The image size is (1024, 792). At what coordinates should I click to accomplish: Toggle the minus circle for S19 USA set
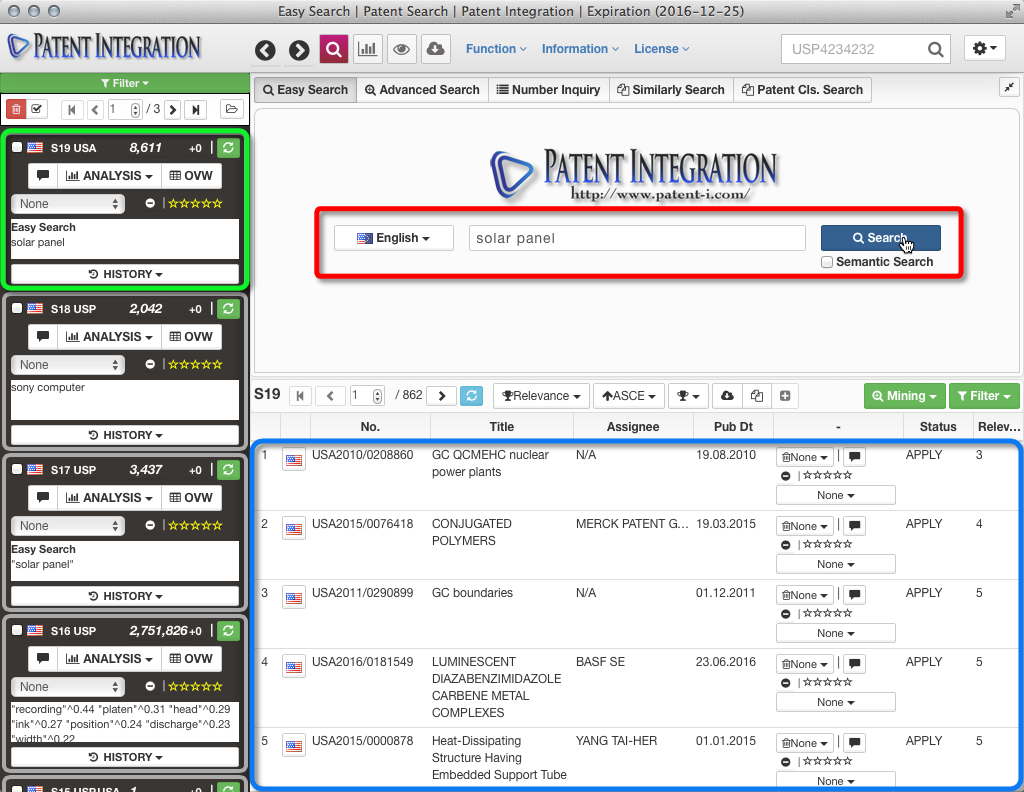150,204
